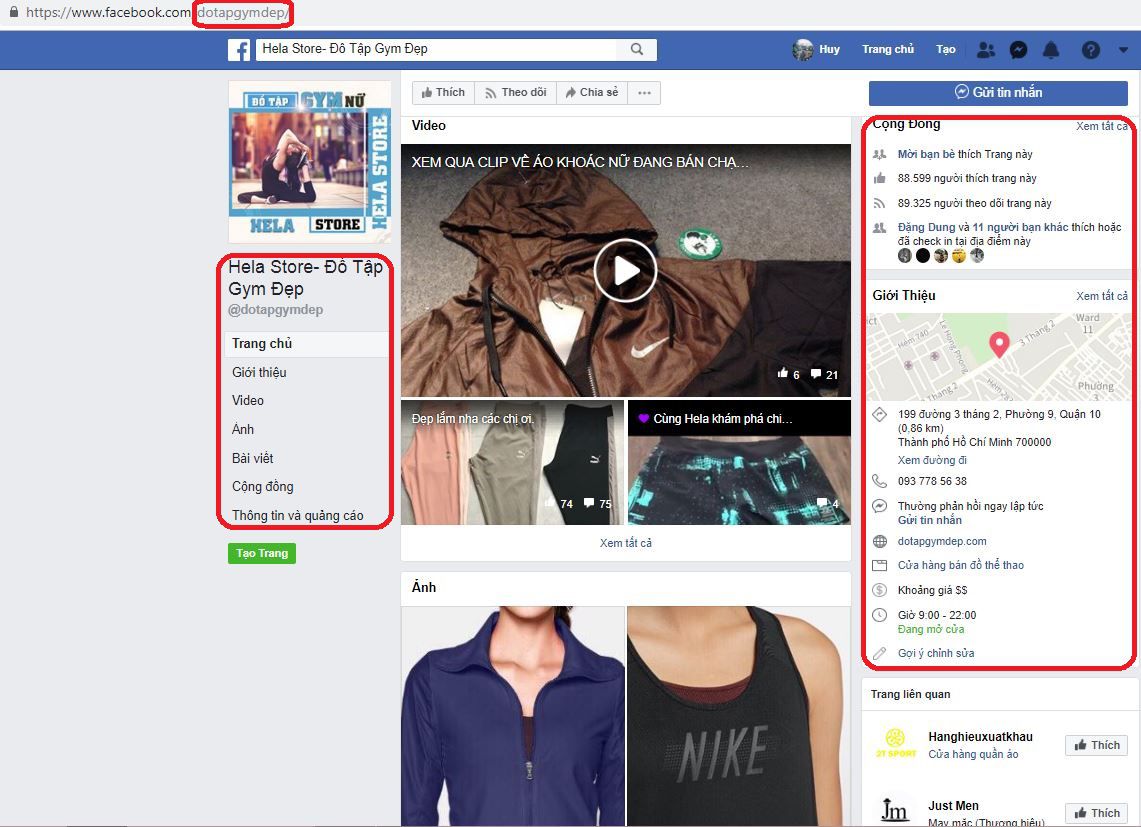1141x827 pixels.
Task: Open Friend Requests icon in top bar
Action: click(x=986, y=50)
